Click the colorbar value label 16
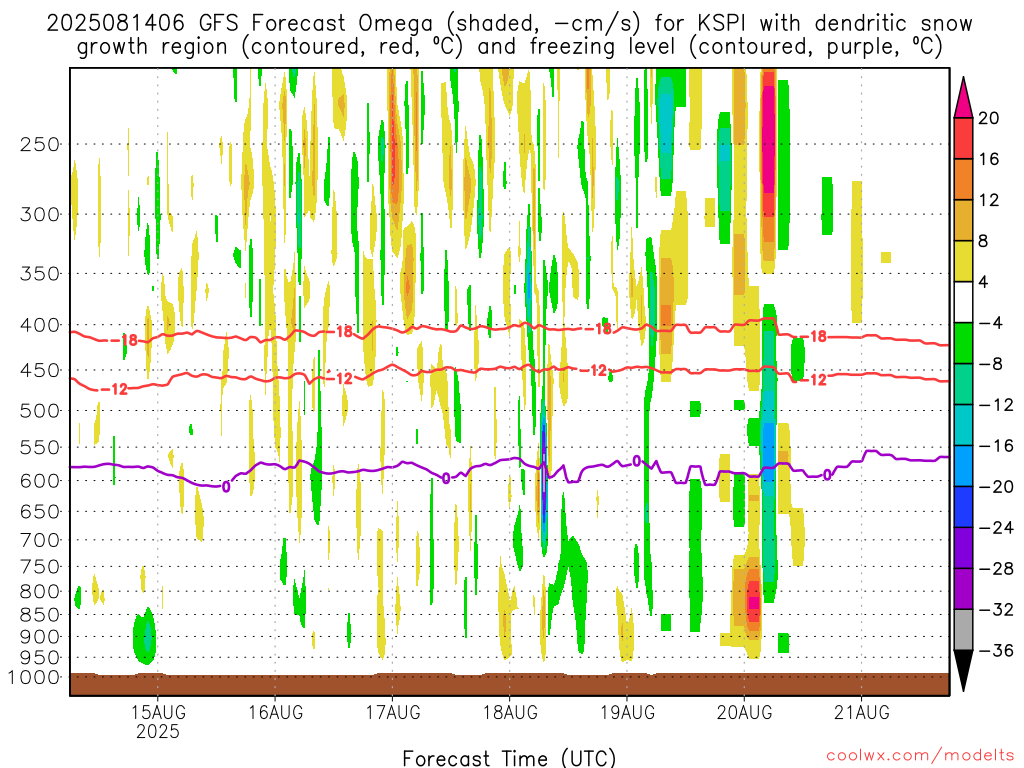The image size is (1024, 768). click(x=989, y=159)
